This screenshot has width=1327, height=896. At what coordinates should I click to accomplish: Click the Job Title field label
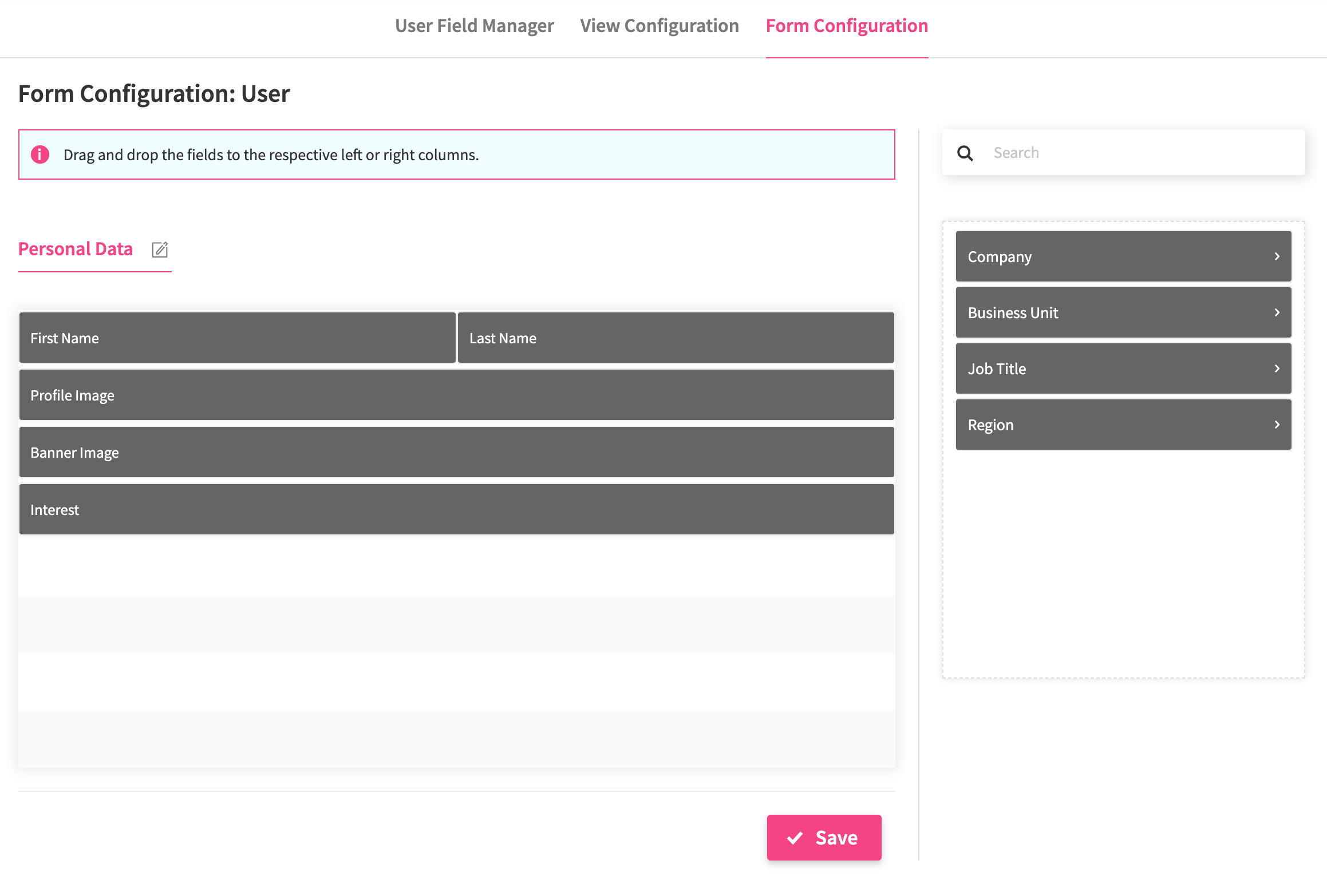[x=997, y=369]
